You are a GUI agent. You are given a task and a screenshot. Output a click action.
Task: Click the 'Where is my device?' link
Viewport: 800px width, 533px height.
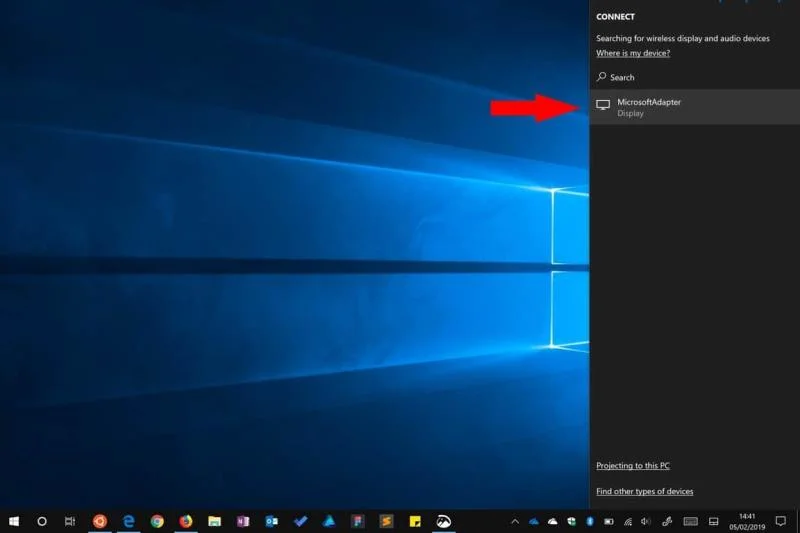pos(633,53)
